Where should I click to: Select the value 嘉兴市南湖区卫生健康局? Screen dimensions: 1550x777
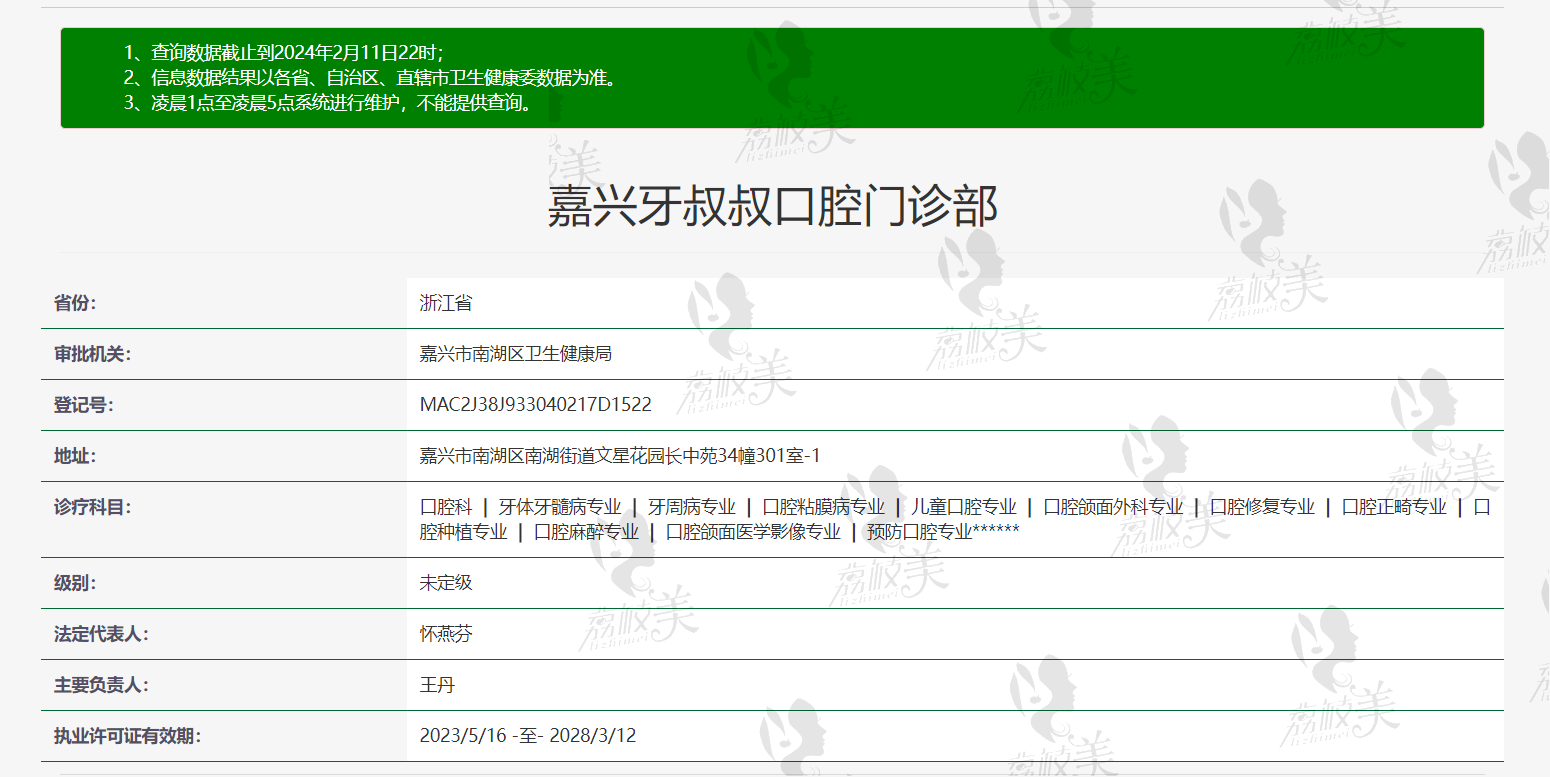(516, 354)
